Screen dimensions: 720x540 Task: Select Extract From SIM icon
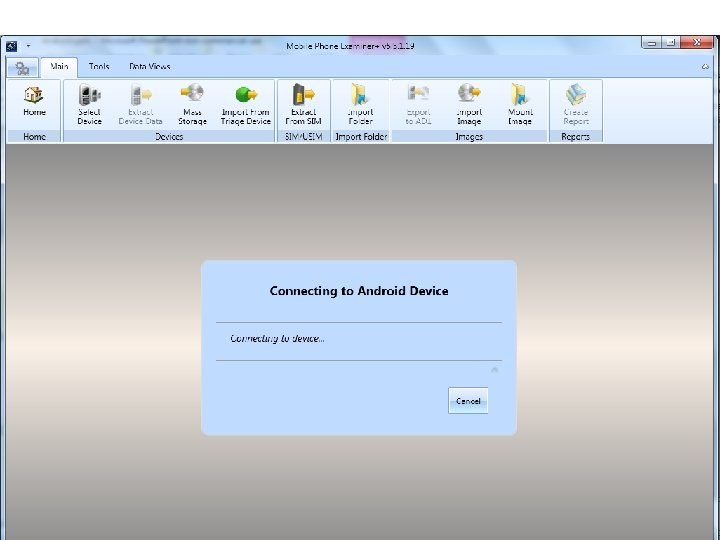pos(303,105)
